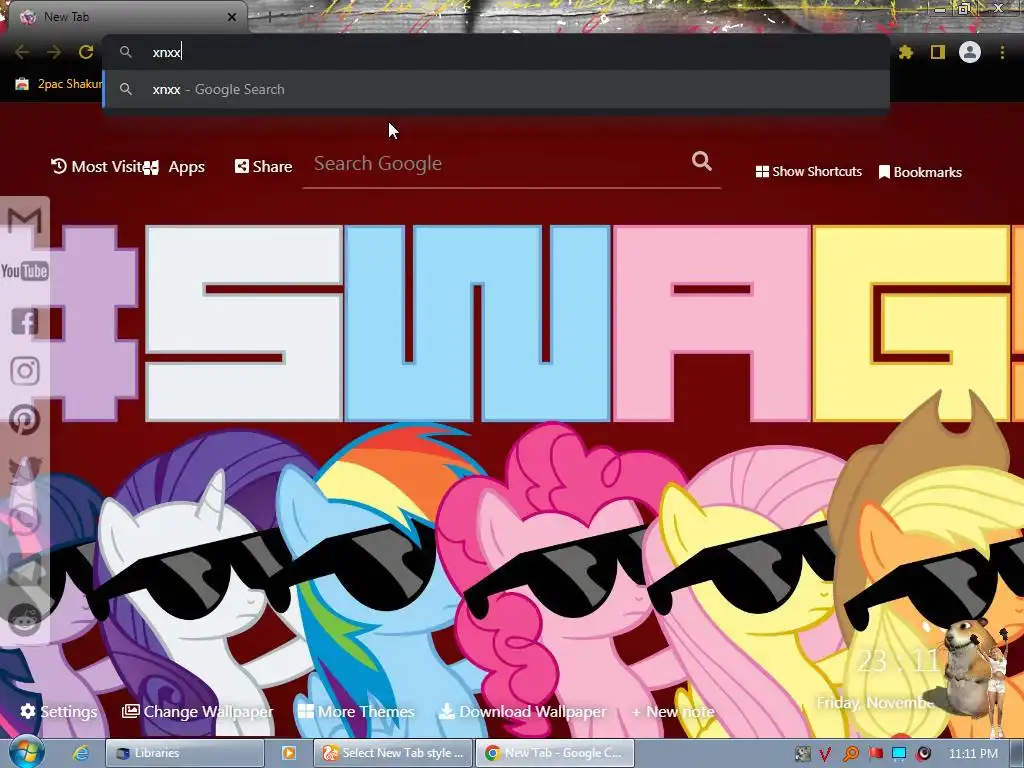Open a new tab with the plus button
The width and height of the screenshot is (1024, 768).
tap(269, 17)
